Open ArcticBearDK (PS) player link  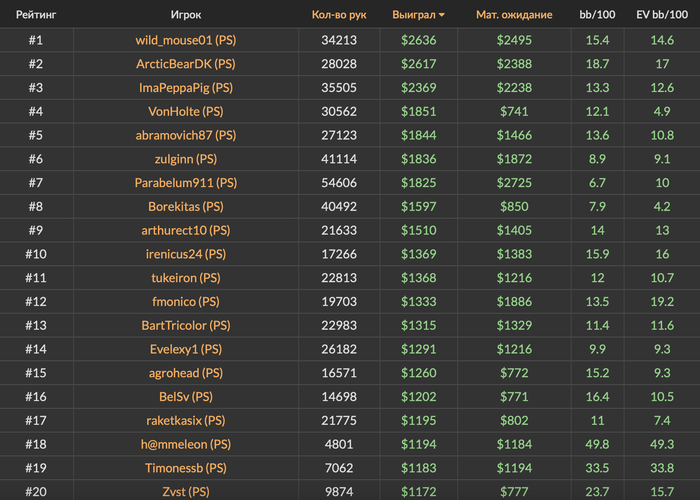tap(185, 64)
